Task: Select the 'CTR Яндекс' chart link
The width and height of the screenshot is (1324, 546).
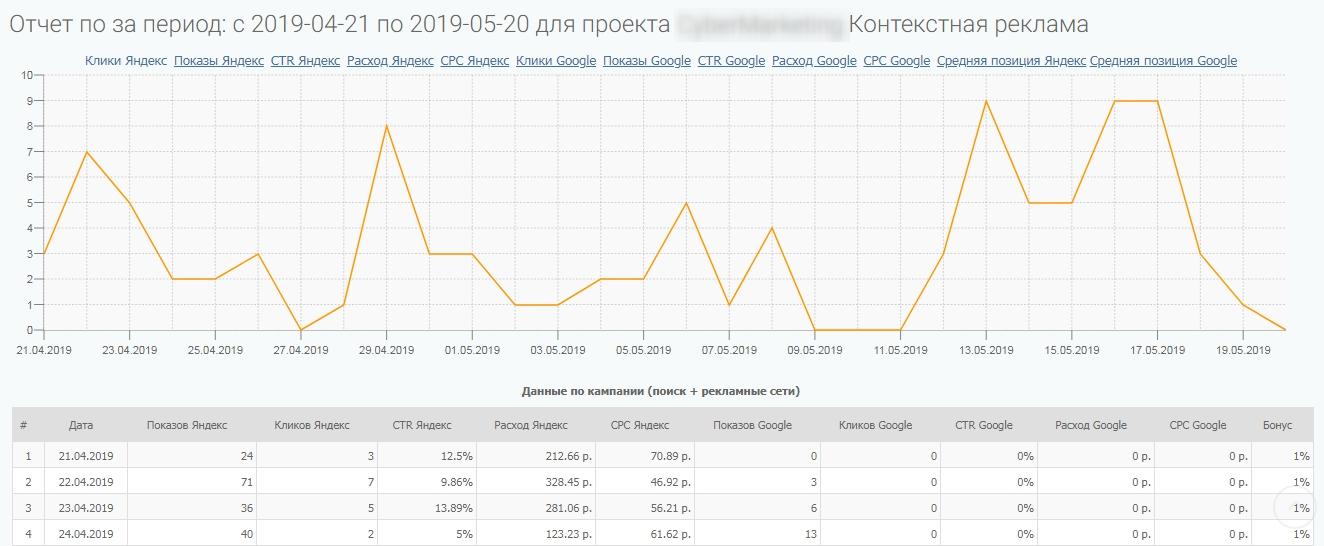Action: click(305, 61)
